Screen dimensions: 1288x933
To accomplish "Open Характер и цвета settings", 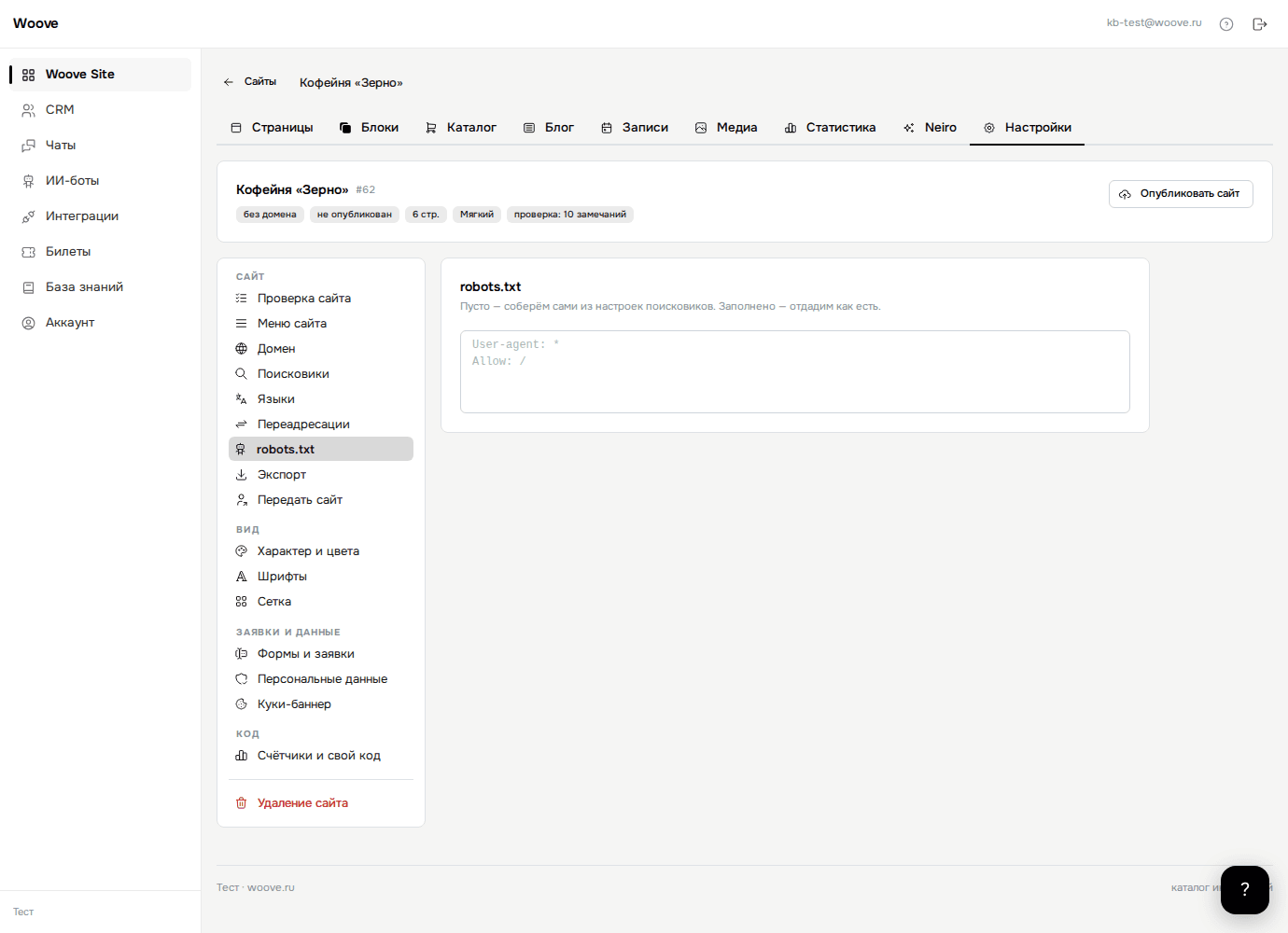I will pyautogui.click(x=321, y=551).
